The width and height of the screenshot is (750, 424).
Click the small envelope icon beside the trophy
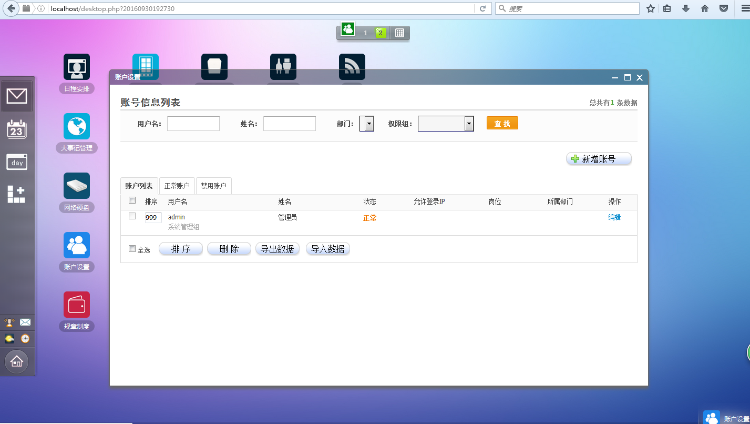25,323
